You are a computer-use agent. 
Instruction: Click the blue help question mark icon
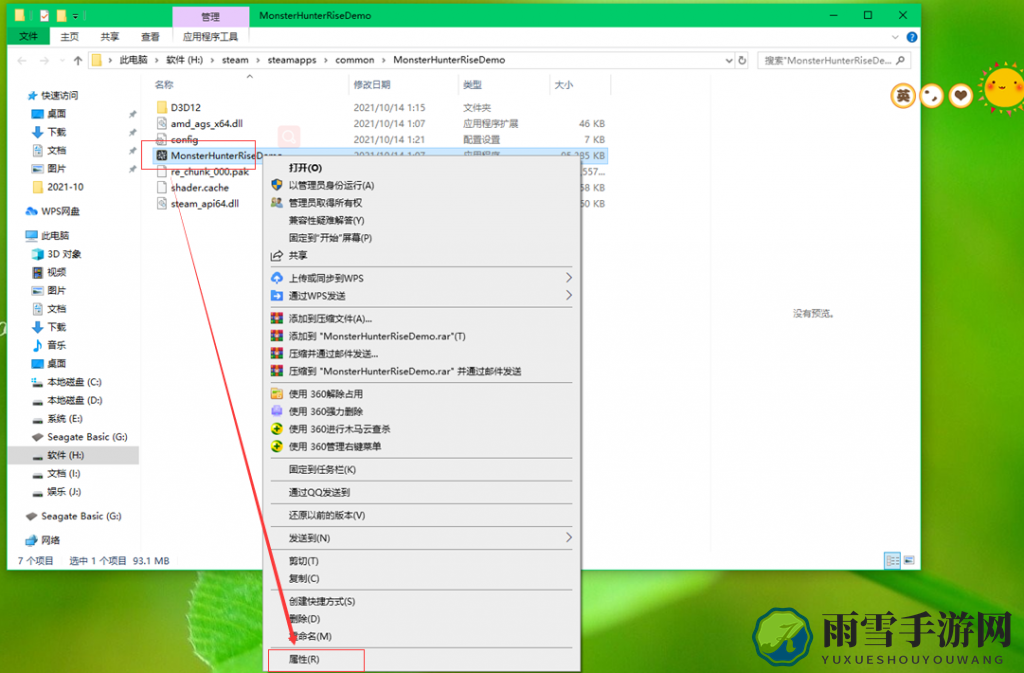(x=912, y=37)
